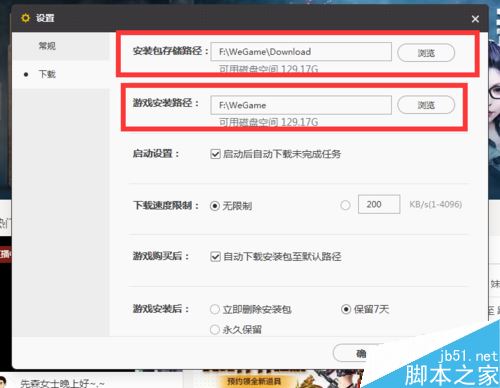500x388 pixels.
Task: Click the gear icon in title bar
Action: click(25, 18)
